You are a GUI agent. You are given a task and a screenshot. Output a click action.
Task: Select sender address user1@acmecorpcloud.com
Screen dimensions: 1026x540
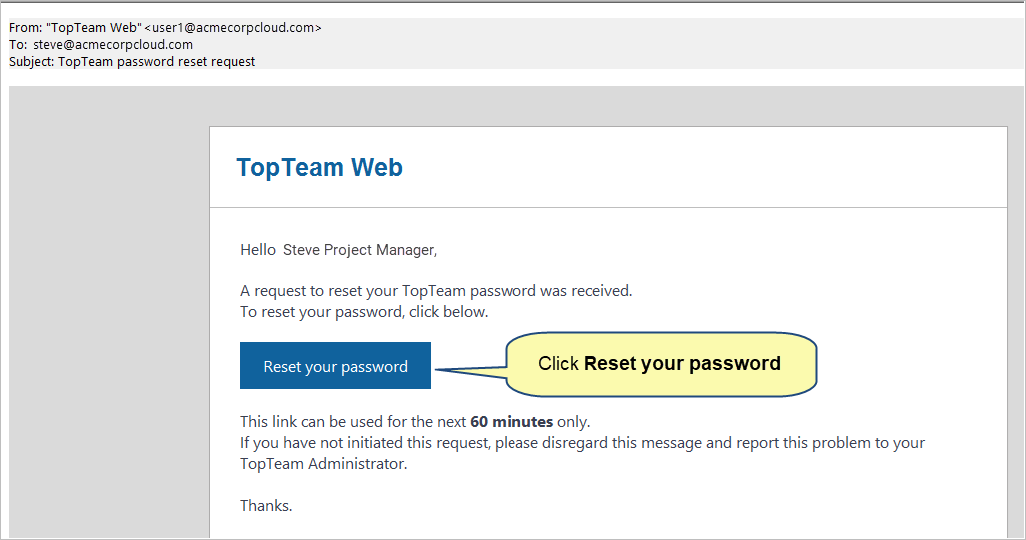point(233,27)
